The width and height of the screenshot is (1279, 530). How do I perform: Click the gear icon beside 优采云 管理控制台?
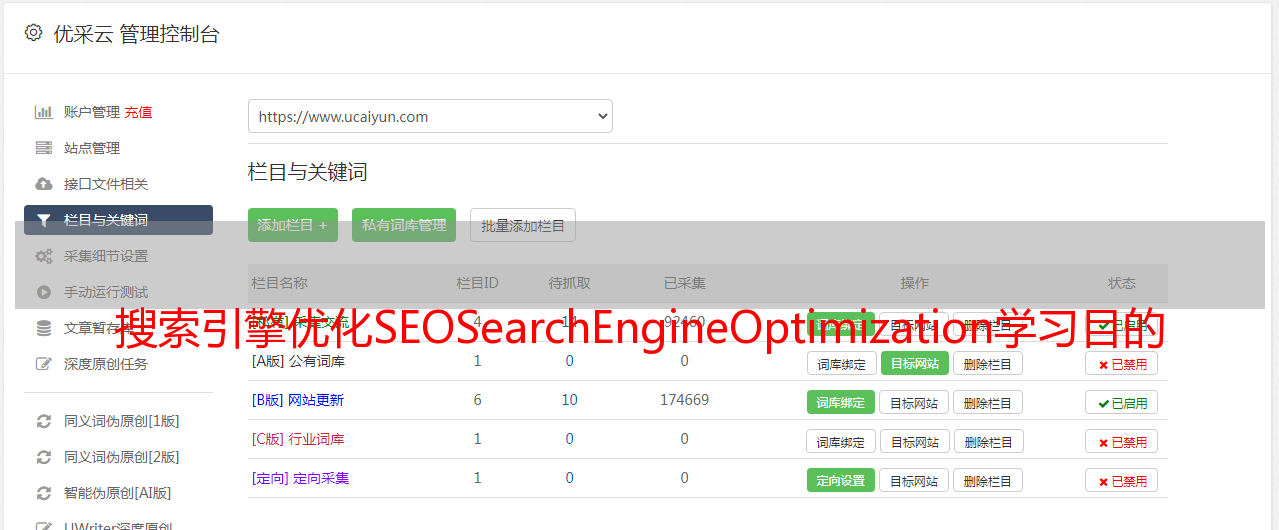pos(33,33)
